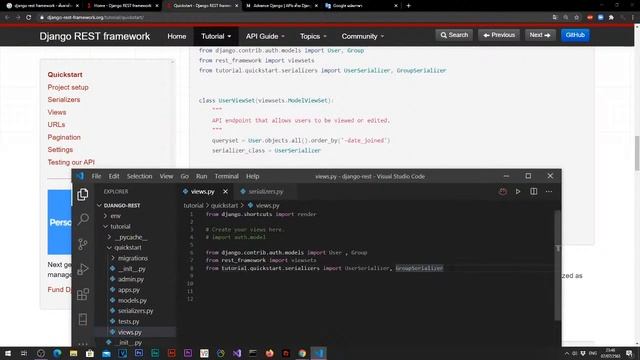Open File Explorer from taskbar
Image resolution: width=640 pixels, height=360 pixels.
[73, 353]
